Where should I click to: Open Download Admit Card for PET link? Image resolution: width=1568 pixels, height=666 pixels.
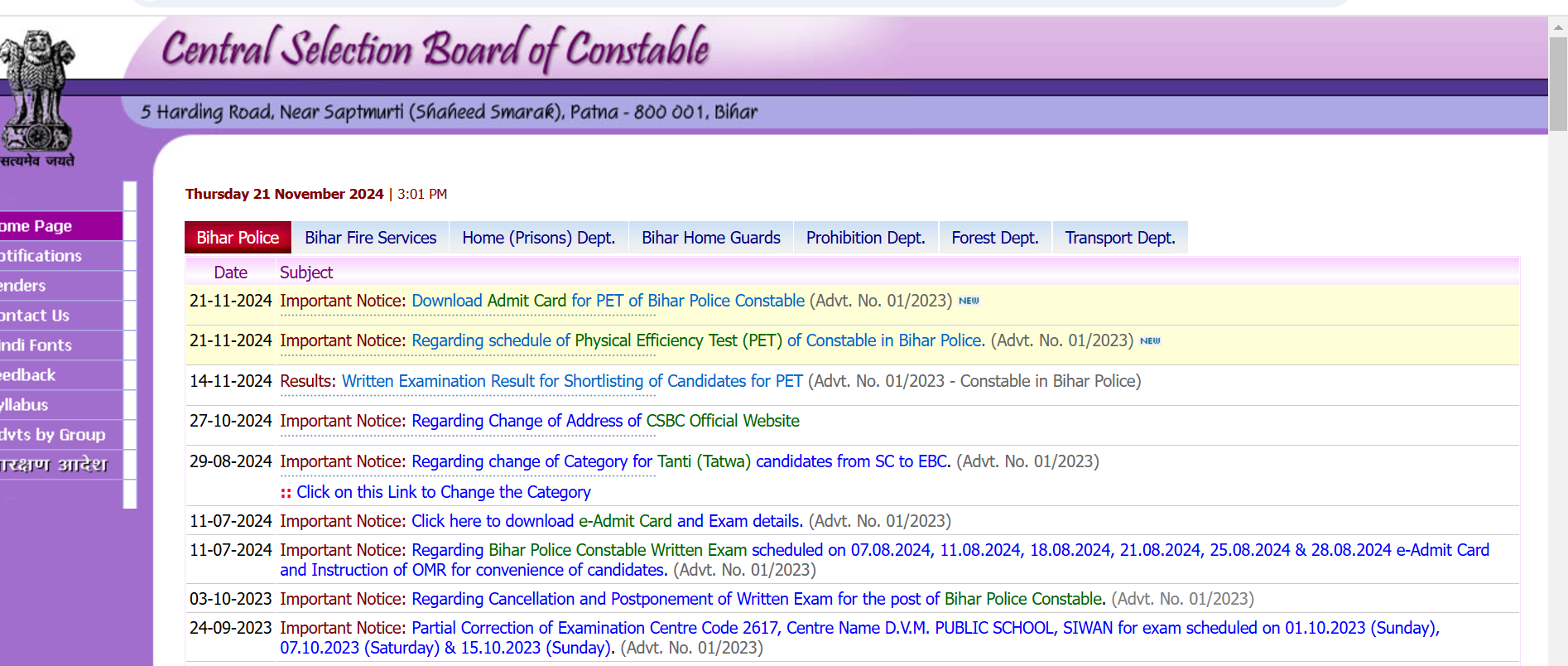coord(608,301)
